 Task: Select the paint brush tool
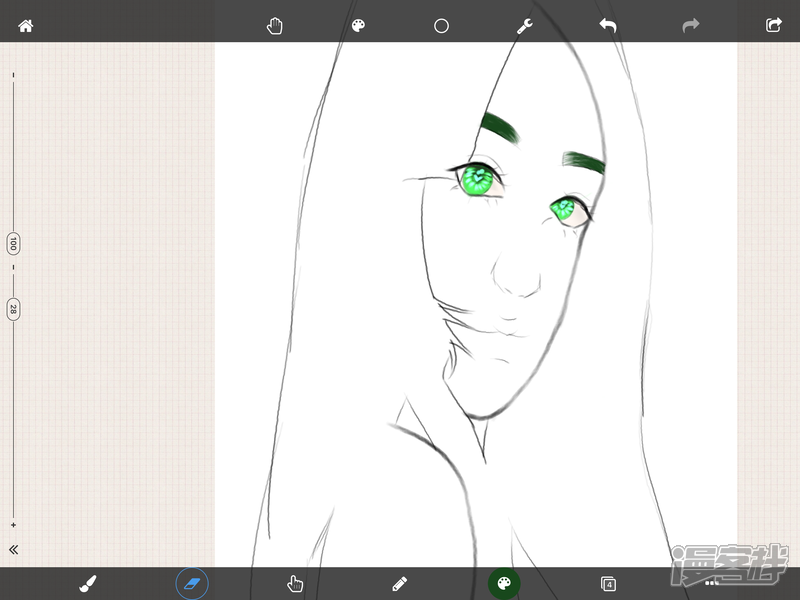click(x=88, y=583)
